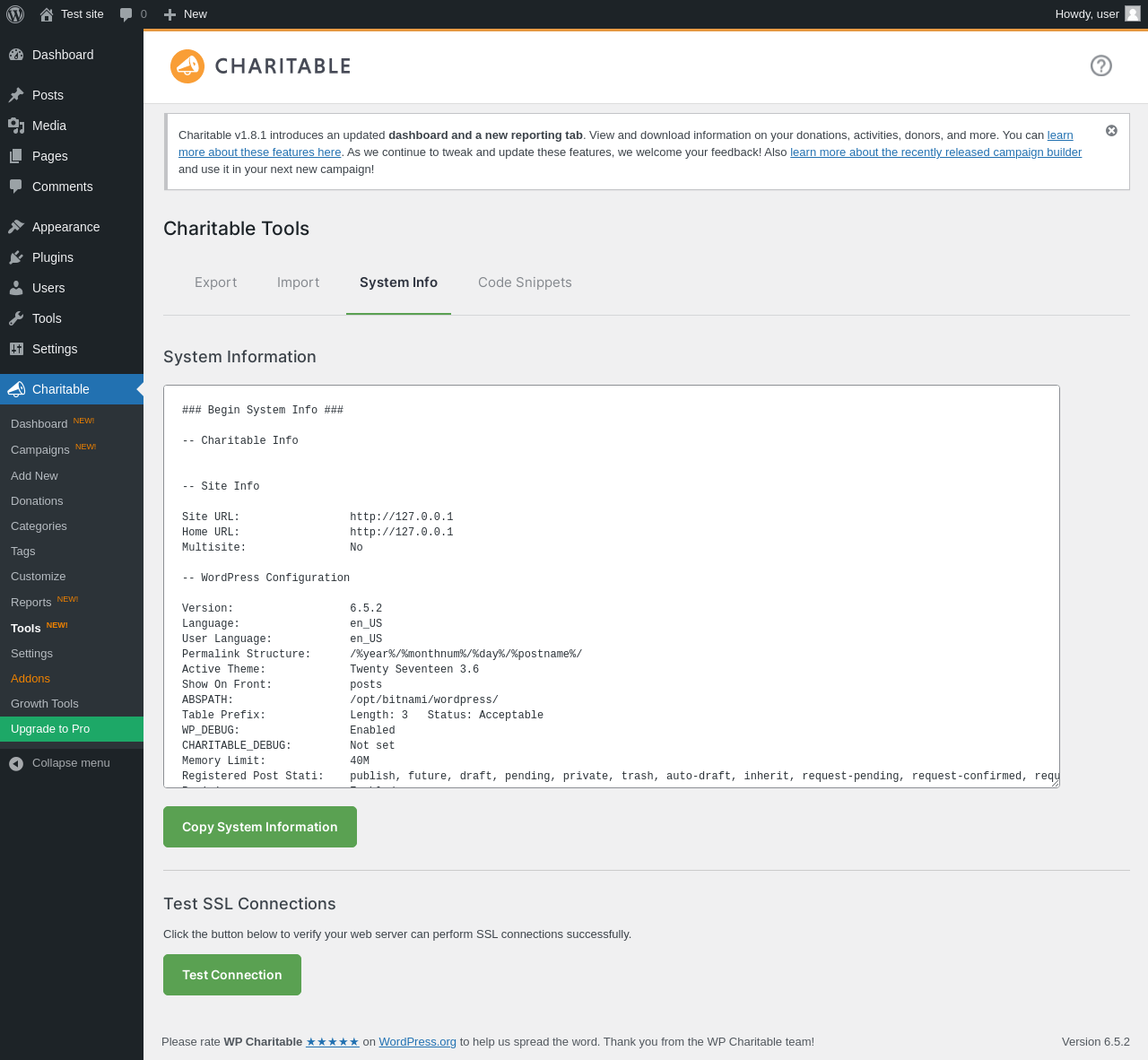This screenshot has width=1148, height=1060.
Task: Click the Media icon in sidebar
Action: (16, 126)
